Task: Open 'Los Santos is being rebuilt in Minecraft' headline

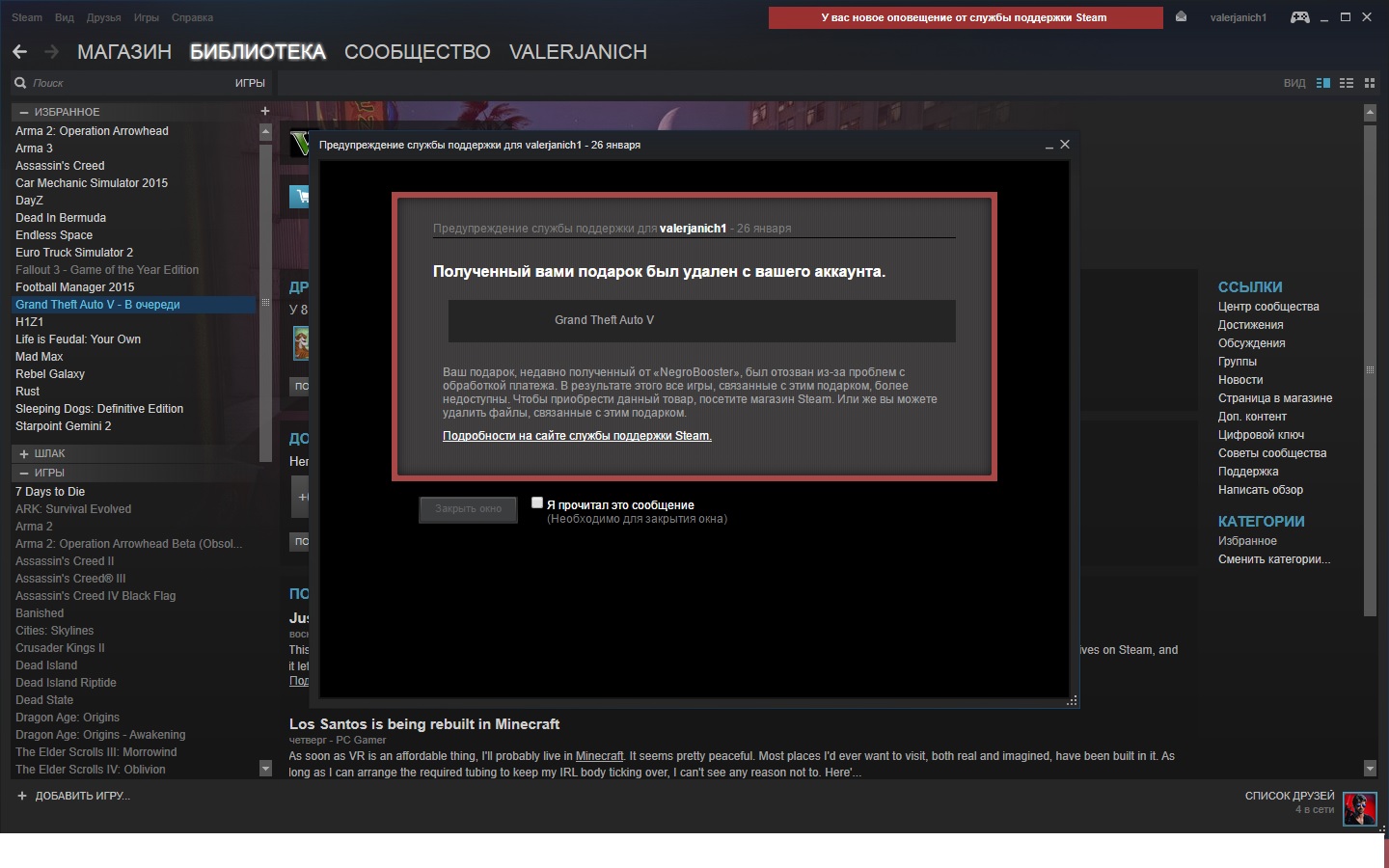Action: [424, 724]
